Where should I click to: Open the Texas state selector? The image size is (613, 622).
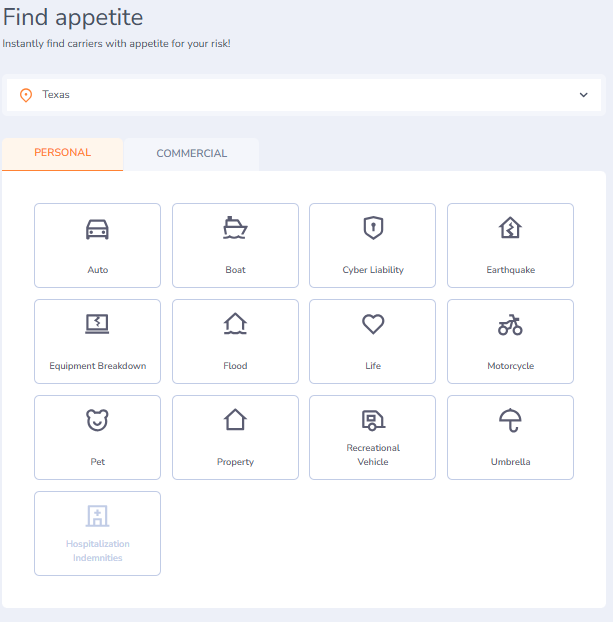[300, 95]
